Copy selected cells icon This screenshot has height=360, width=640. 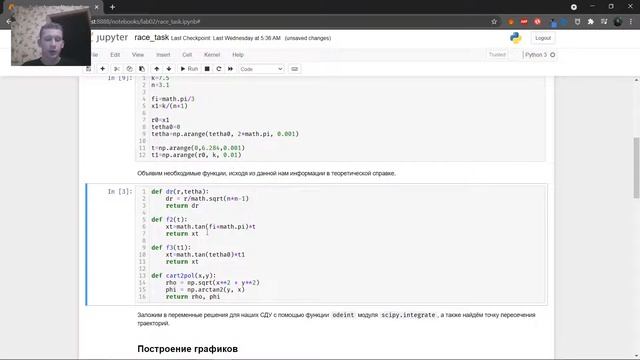129,69
